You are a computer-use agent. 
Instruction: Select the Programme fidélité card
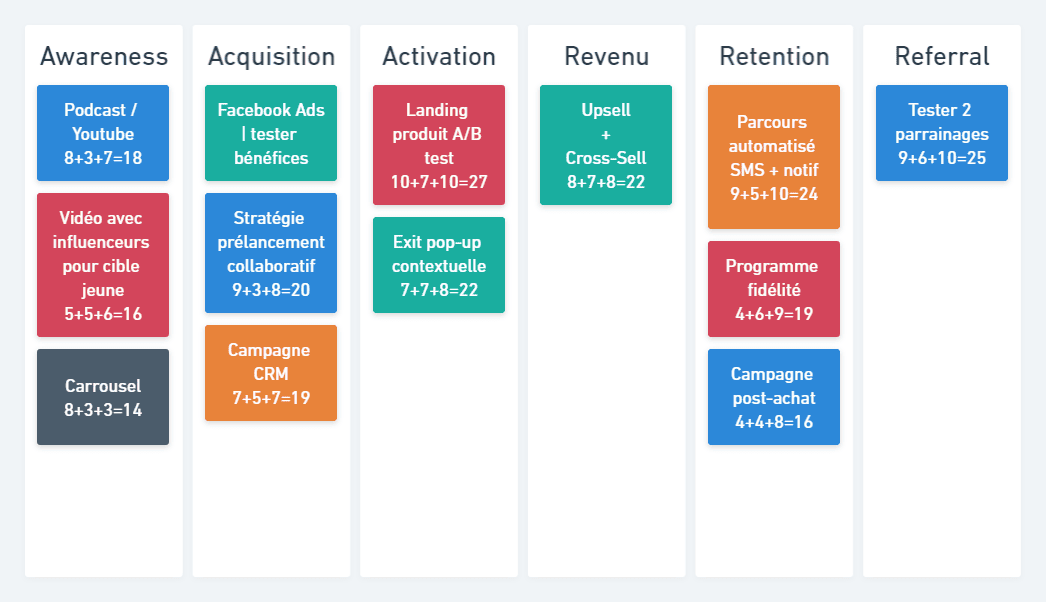click(x=774, y=289)
